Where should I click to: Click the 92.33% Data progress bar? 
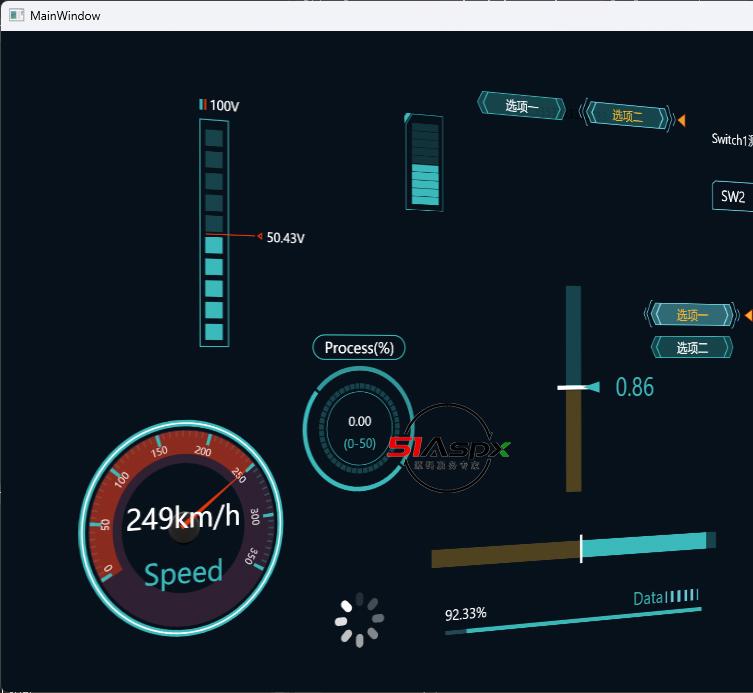(573, 621)
